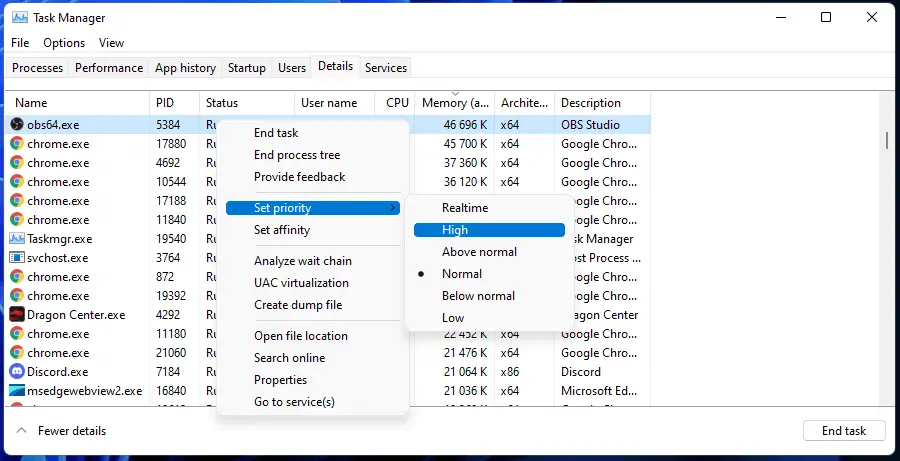This screenshot has width=900, height=461.
Task: Choose Set affinity
Action: 313,230
